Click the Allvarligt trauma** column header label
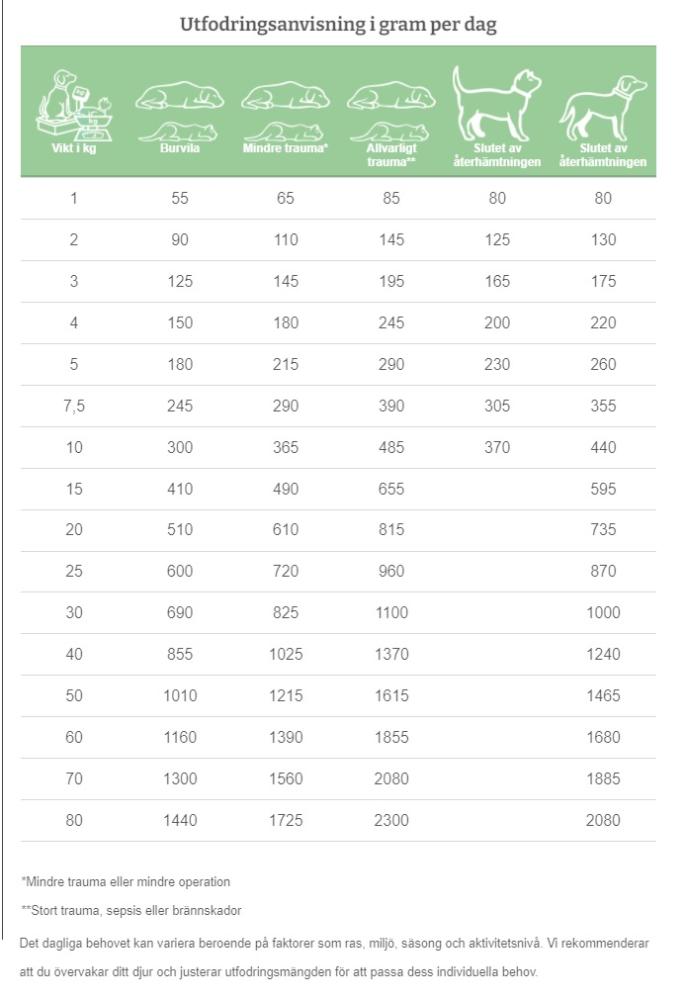685x1000 pixels. (x=391, y=155)
